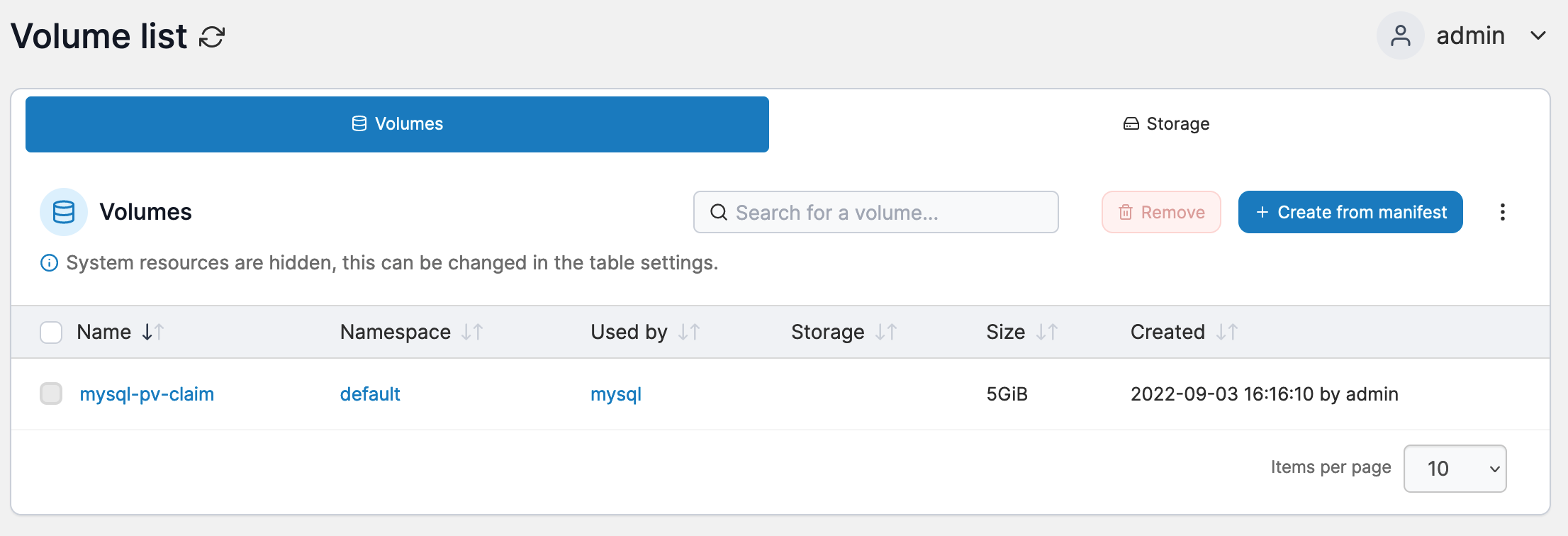The image size is (1568, 536).
Task: Open the Items per page dropdown
Action: pyautogui.click(x=1455, y=469)
